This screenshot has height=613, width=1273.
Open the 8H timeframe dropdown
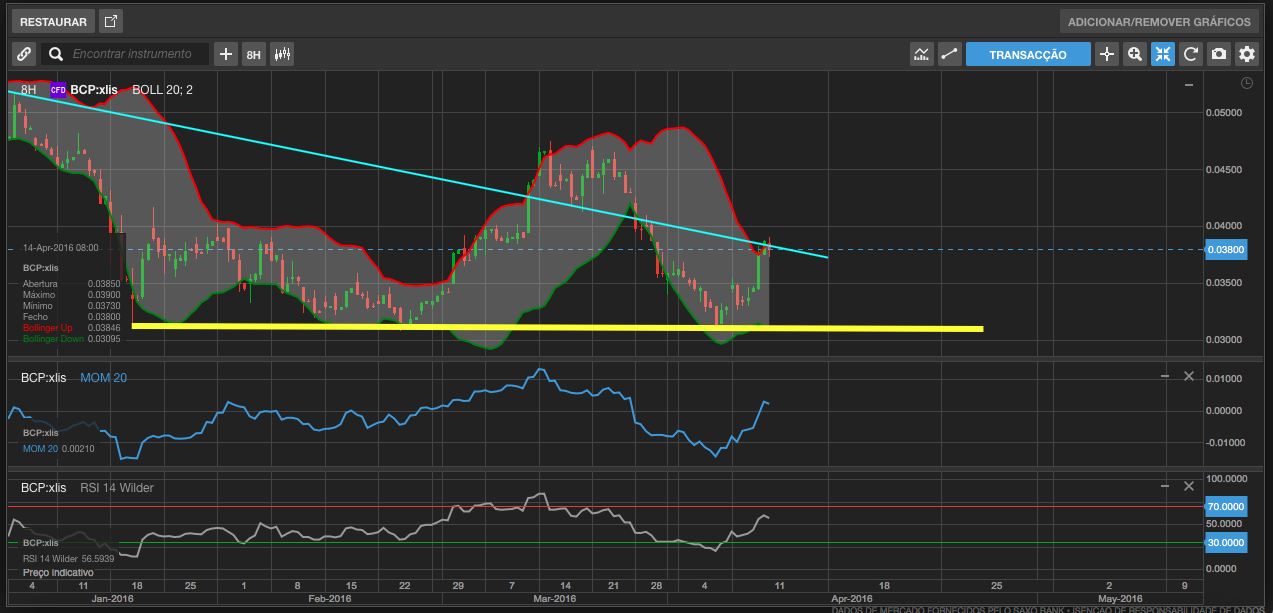(x=254, y=54)
